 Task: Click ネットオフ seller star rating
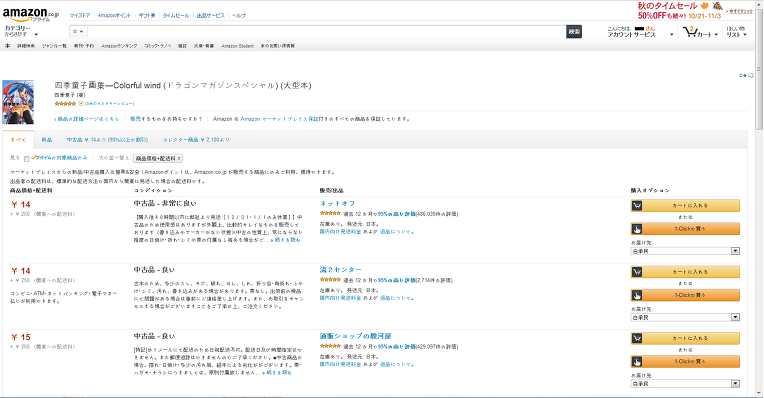(330, 213)
